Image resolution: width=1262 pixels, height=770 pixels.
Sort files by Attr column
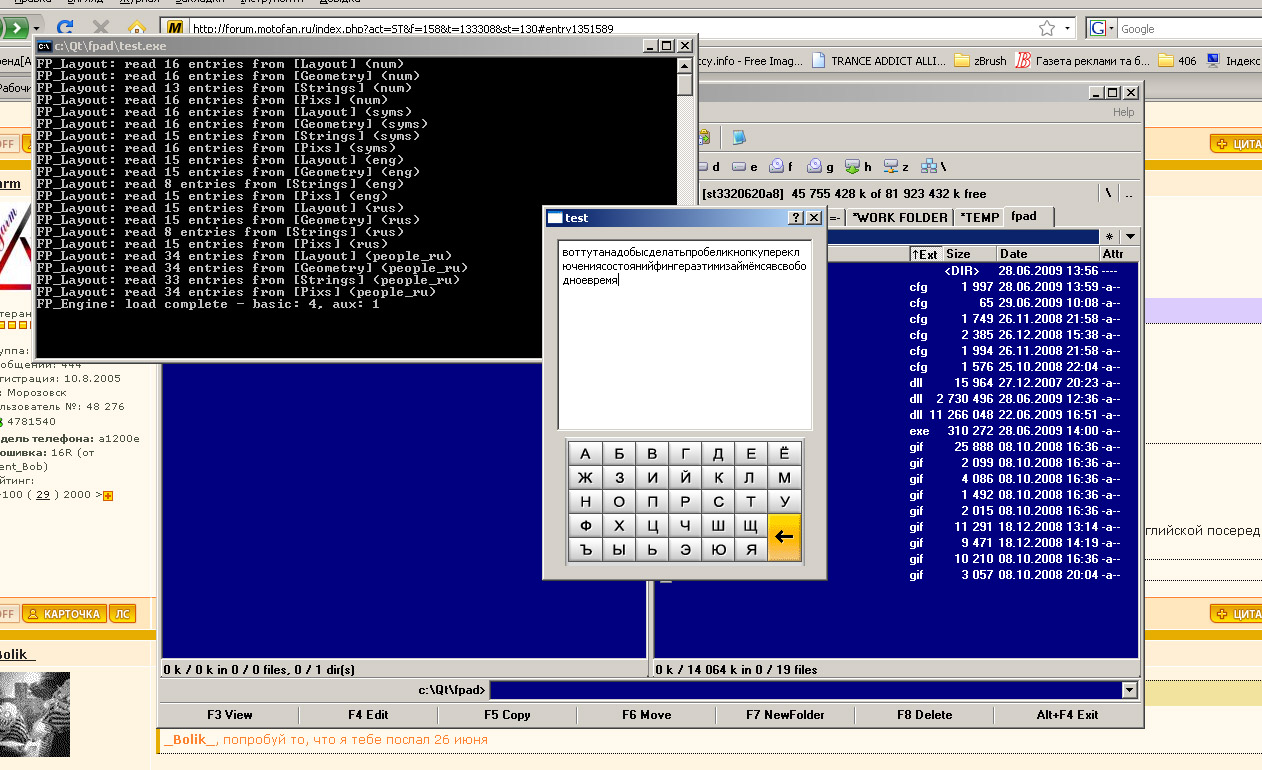[1118, 254]
